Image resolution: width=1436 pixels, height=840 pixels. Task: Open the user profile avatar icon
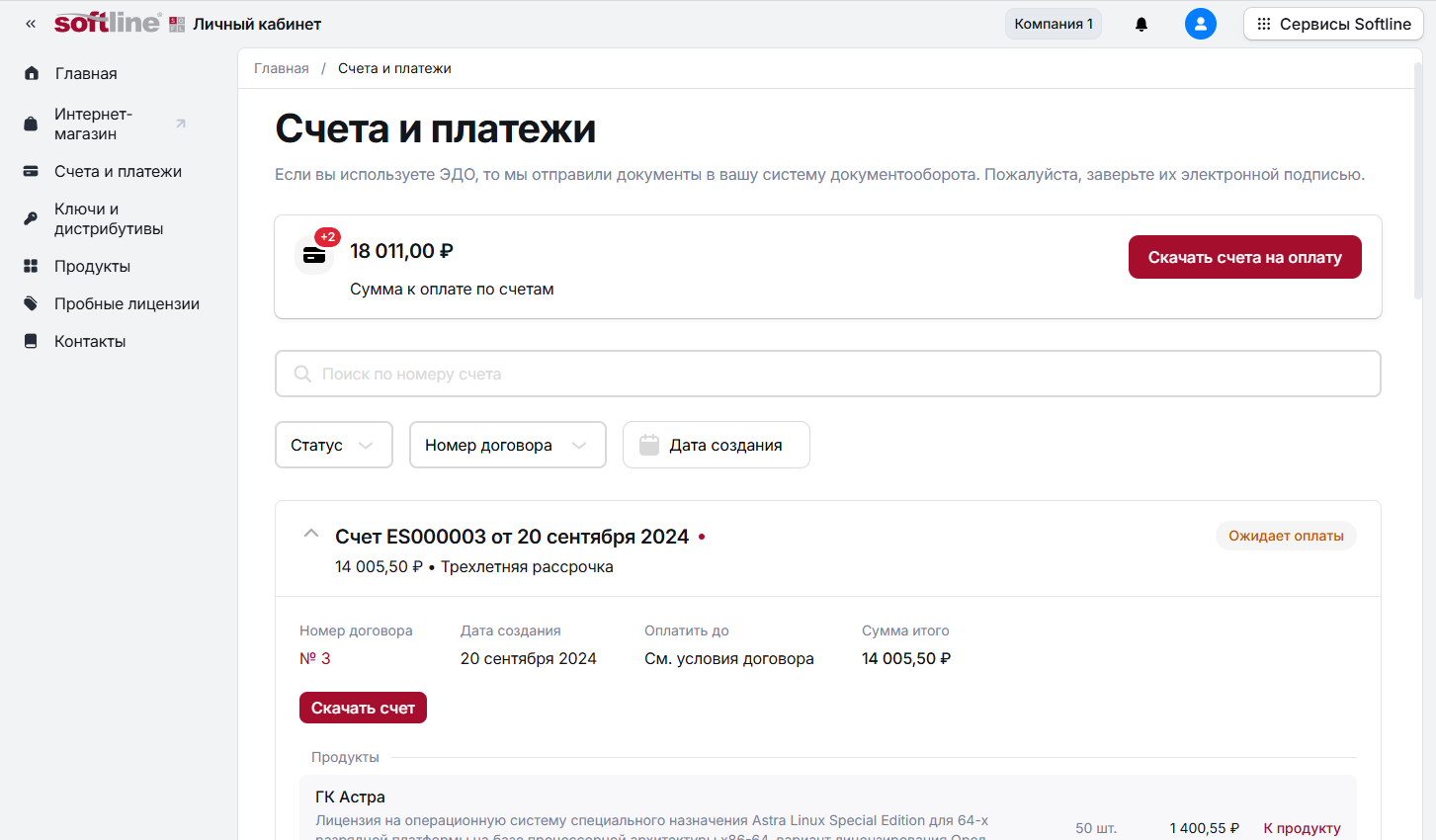[1200, 24]
